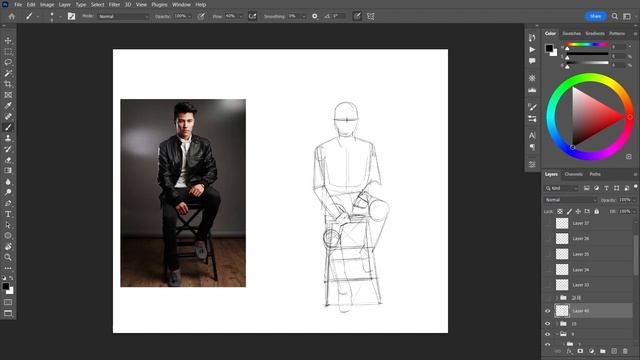Viewport: 640px width, 360px height.
Task: Select the Pen tool
Action: pos(8,203)
